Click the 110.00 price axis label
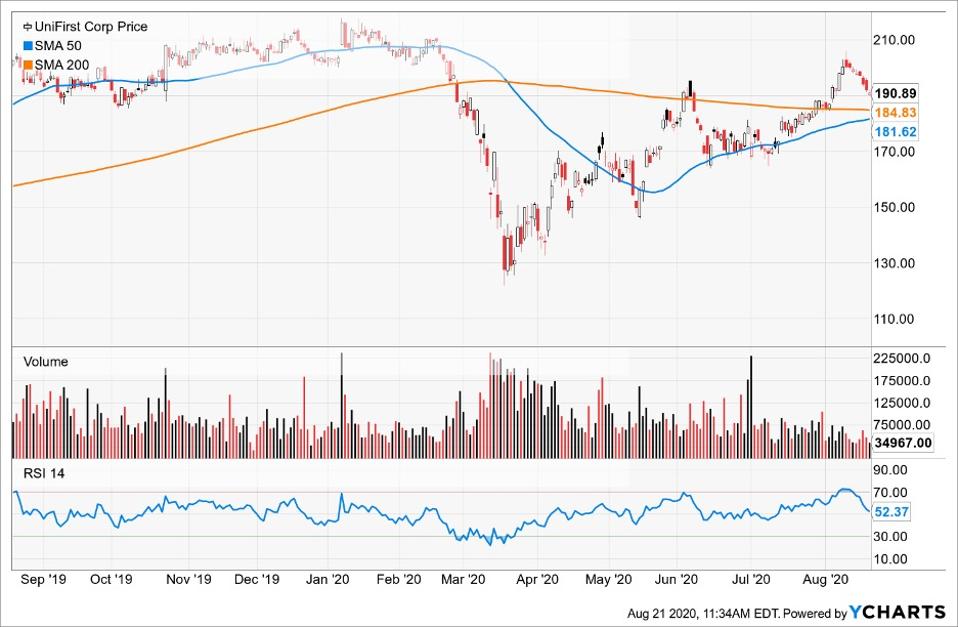This screenshot has width=958, height=627. tap(894, 319)
